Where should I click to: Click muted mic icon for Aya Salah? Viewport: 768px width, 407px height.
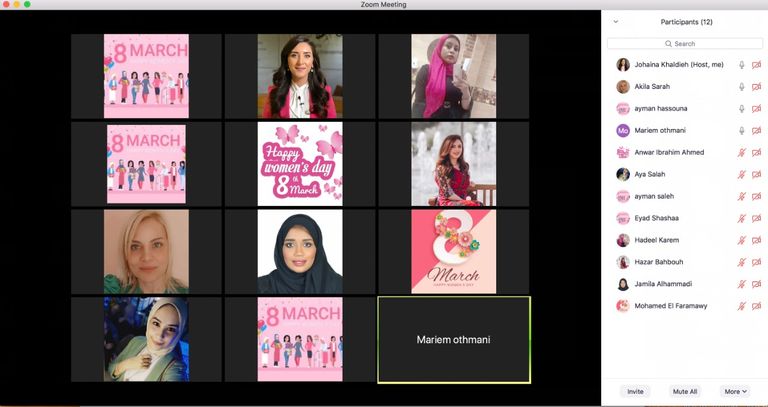pos(741,175)
